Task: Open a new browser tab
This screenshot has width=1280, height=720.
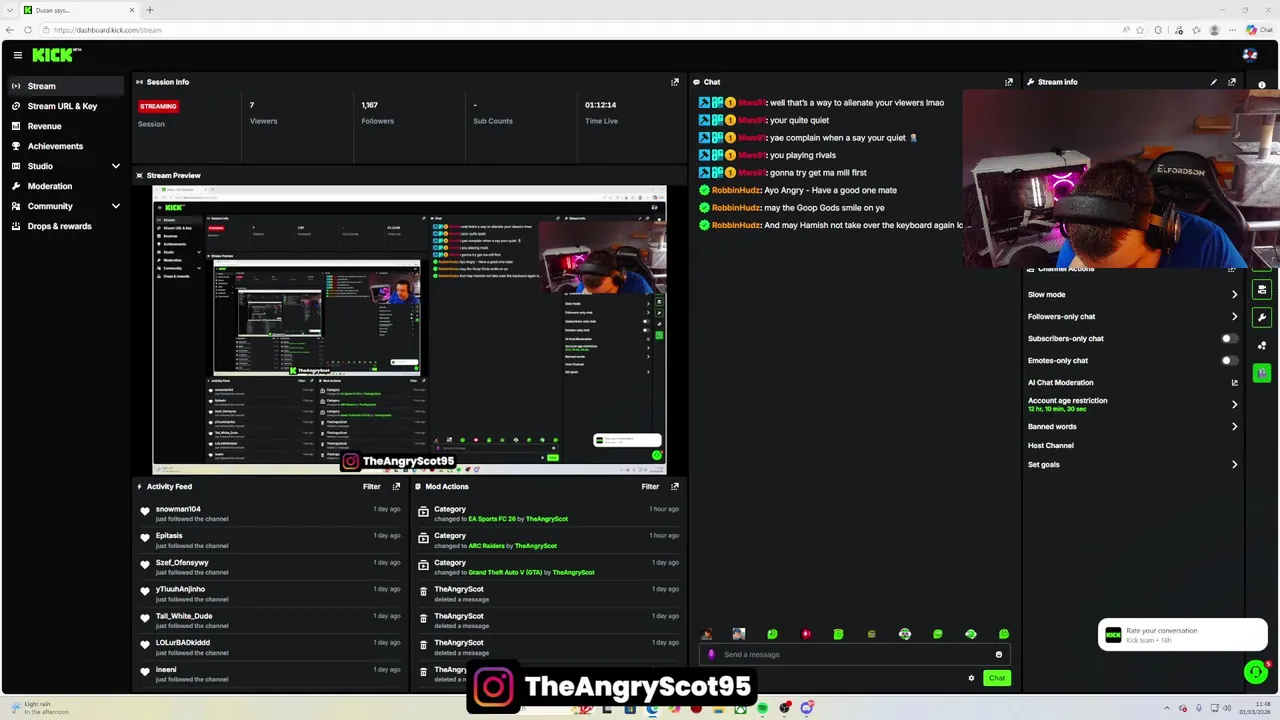Action: point(150,10)
